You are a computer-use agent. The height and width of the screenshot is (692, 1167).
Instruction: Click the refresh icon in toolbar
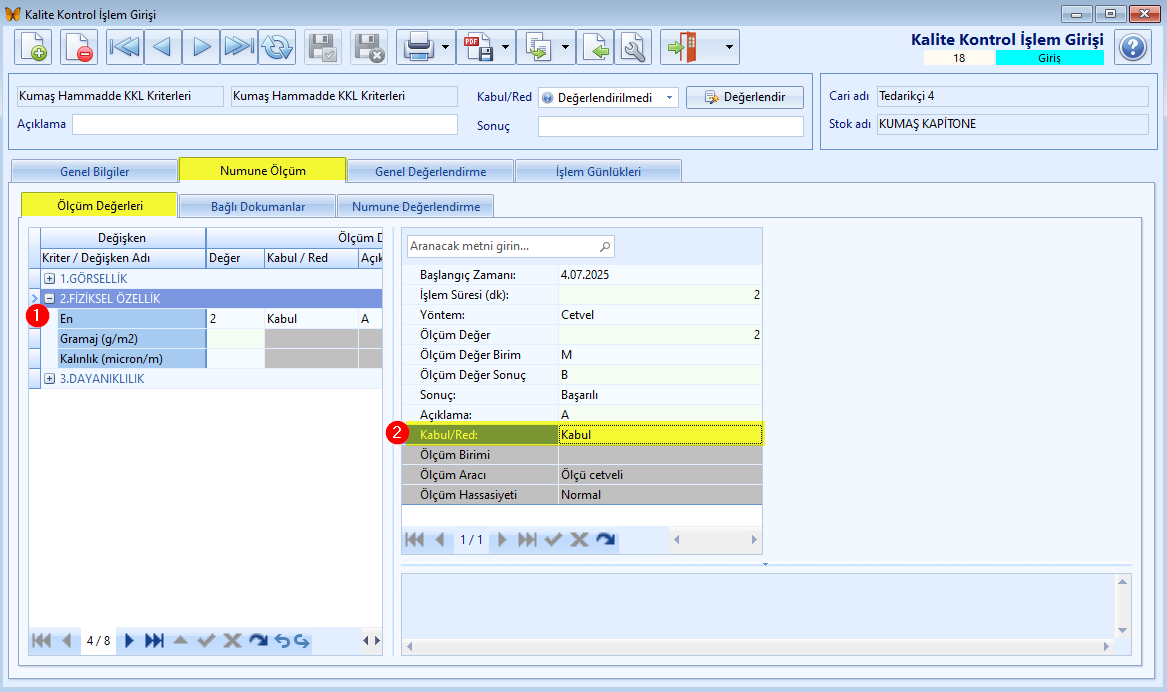pyautogui.click(x=277, y=47)
